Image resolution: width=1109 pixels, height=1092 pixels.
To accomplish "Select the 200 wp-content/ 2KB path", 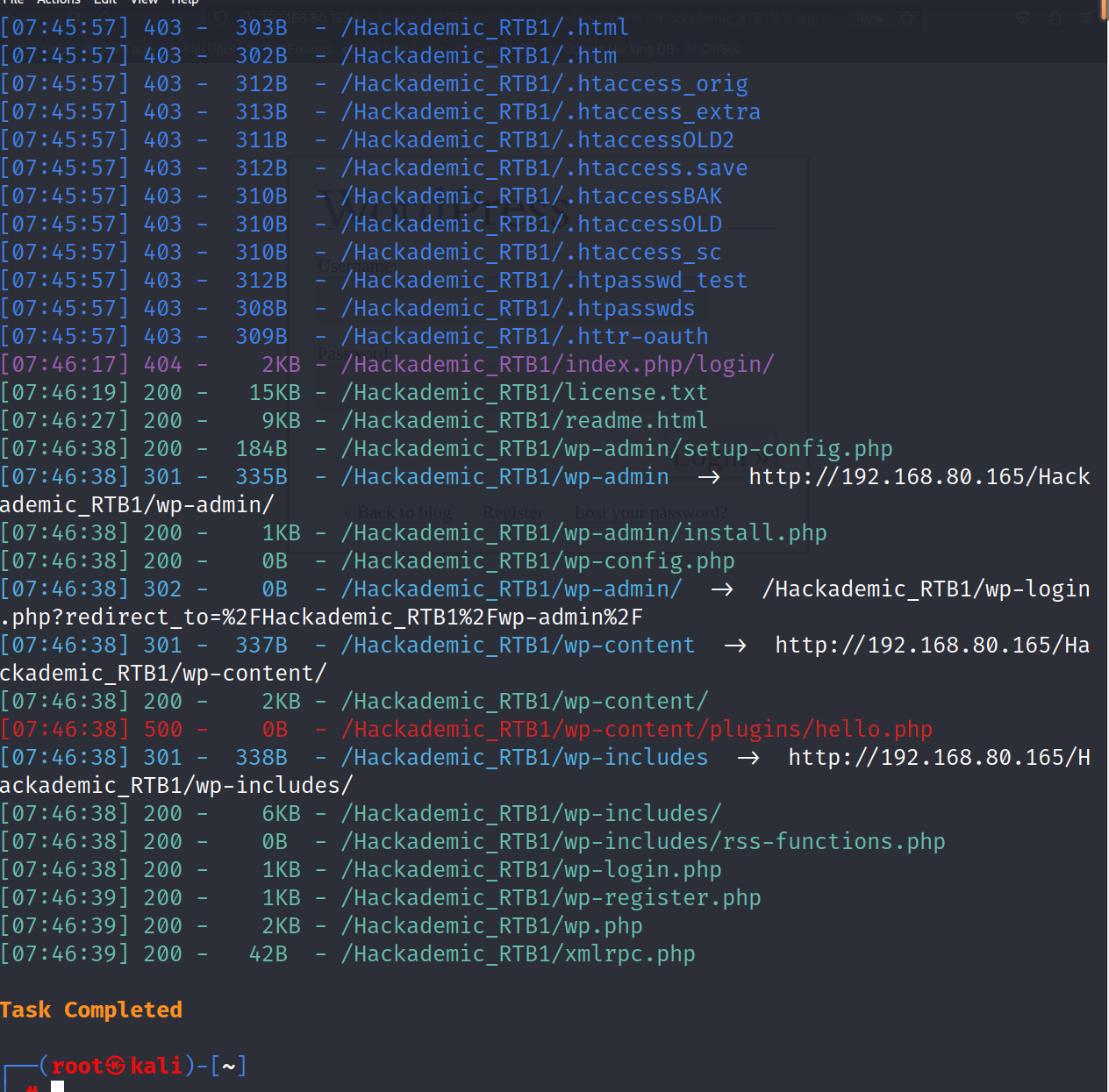I will (524, 701).
